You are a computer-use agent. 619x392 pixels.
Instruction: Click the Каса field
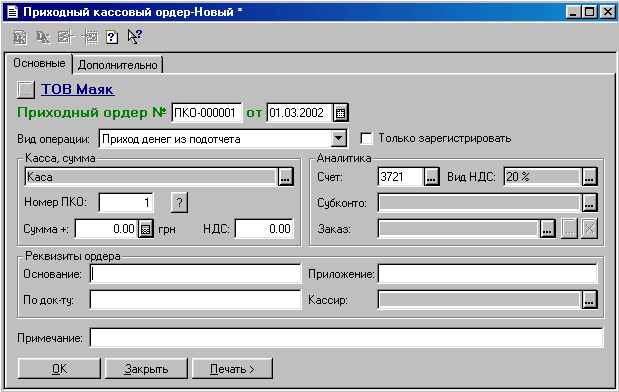151,177
